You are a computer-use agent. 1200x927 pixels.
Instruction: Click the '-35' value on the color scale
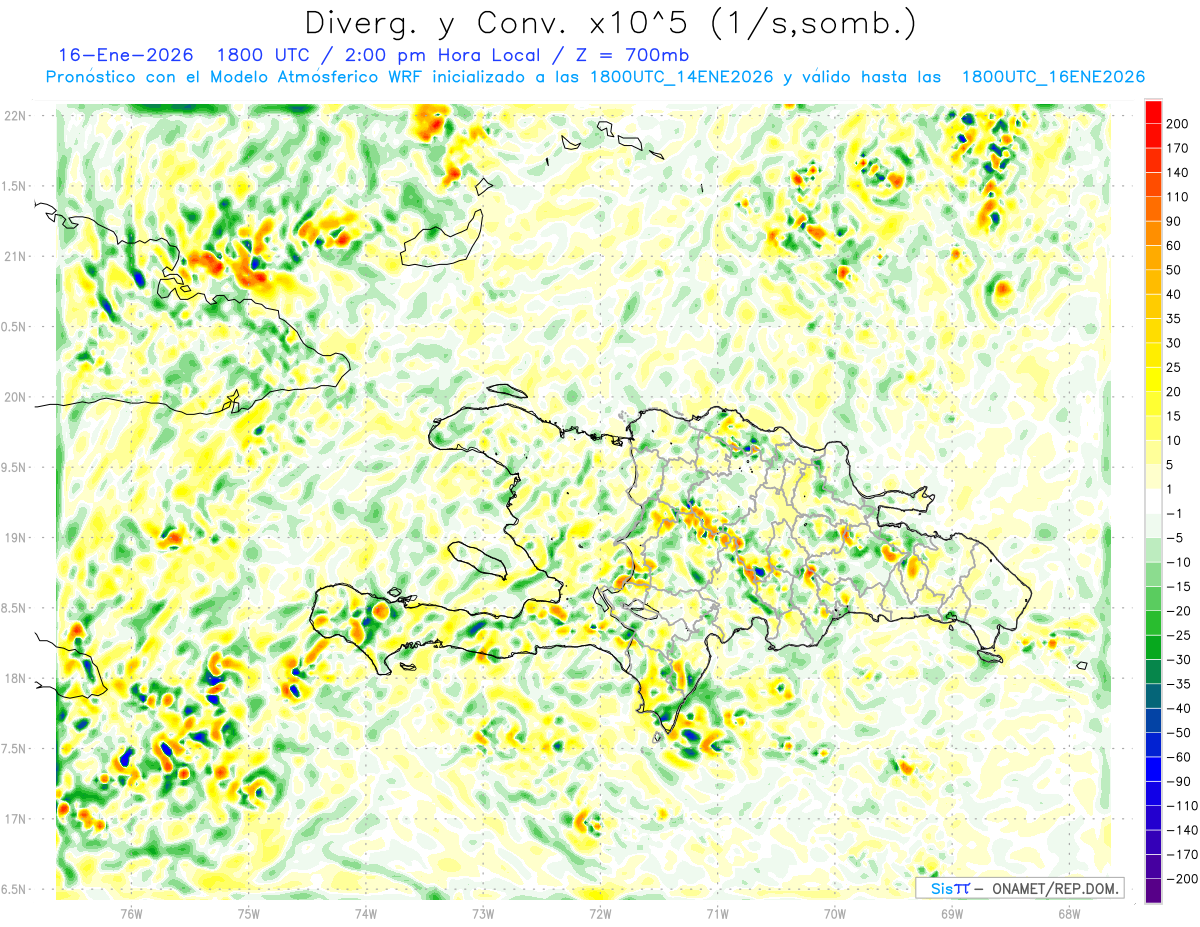pyautogui.click(x=1177, y=684)
